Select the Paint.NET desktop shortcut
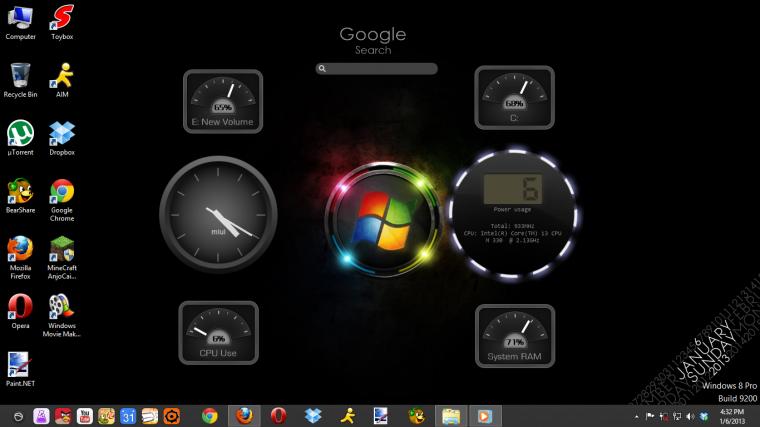Viewport: 760px width, 427px height. (x=20, y=369)
